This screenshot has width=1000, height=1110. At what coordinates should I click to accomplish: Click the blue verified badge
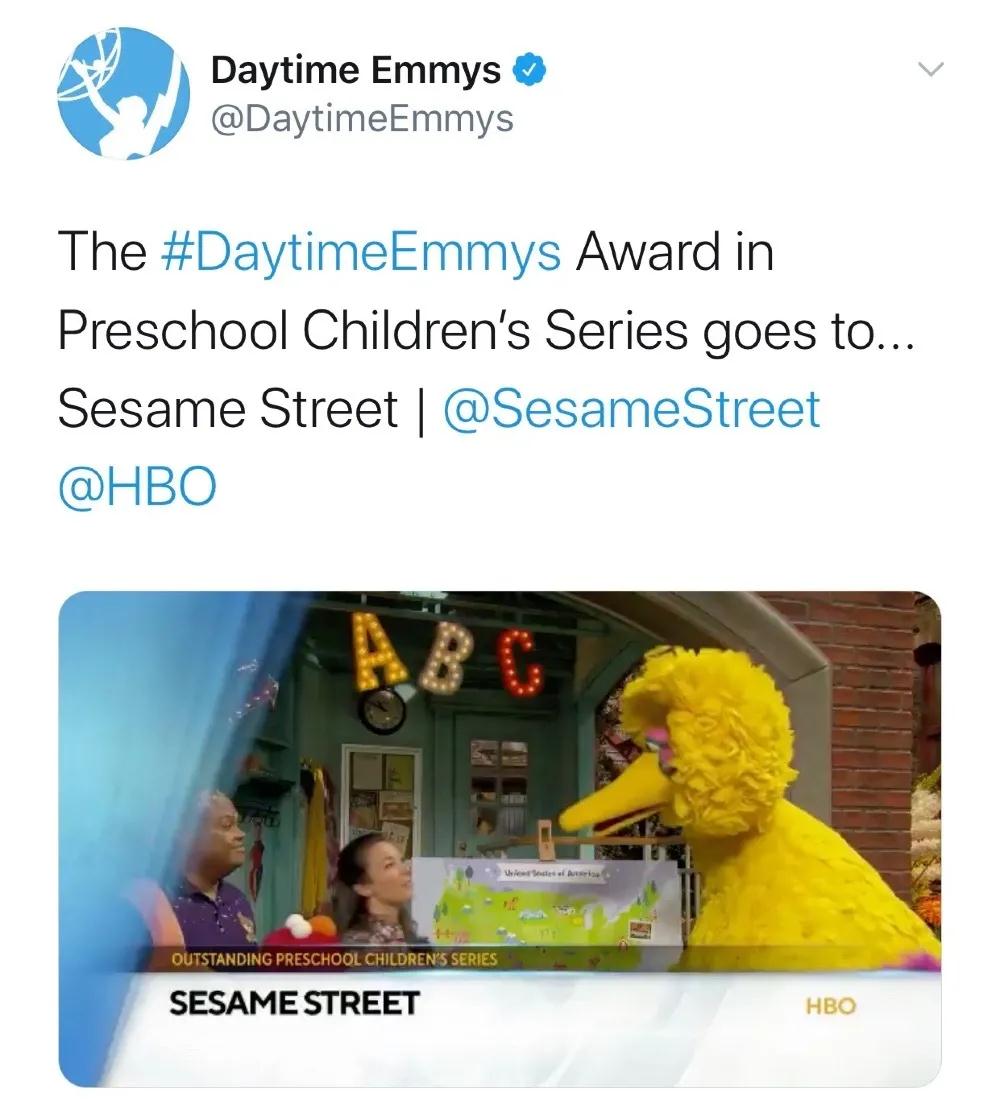(x=529, y=69)
